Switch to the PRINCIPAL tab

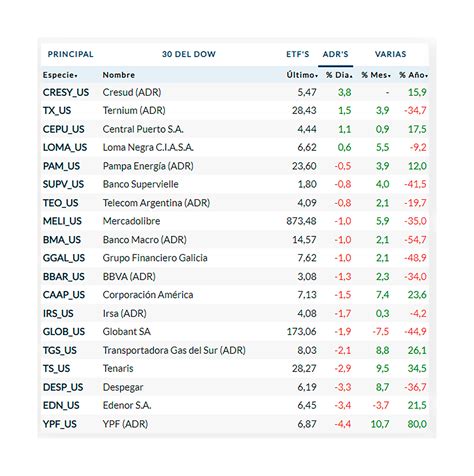tap(70, 54)
